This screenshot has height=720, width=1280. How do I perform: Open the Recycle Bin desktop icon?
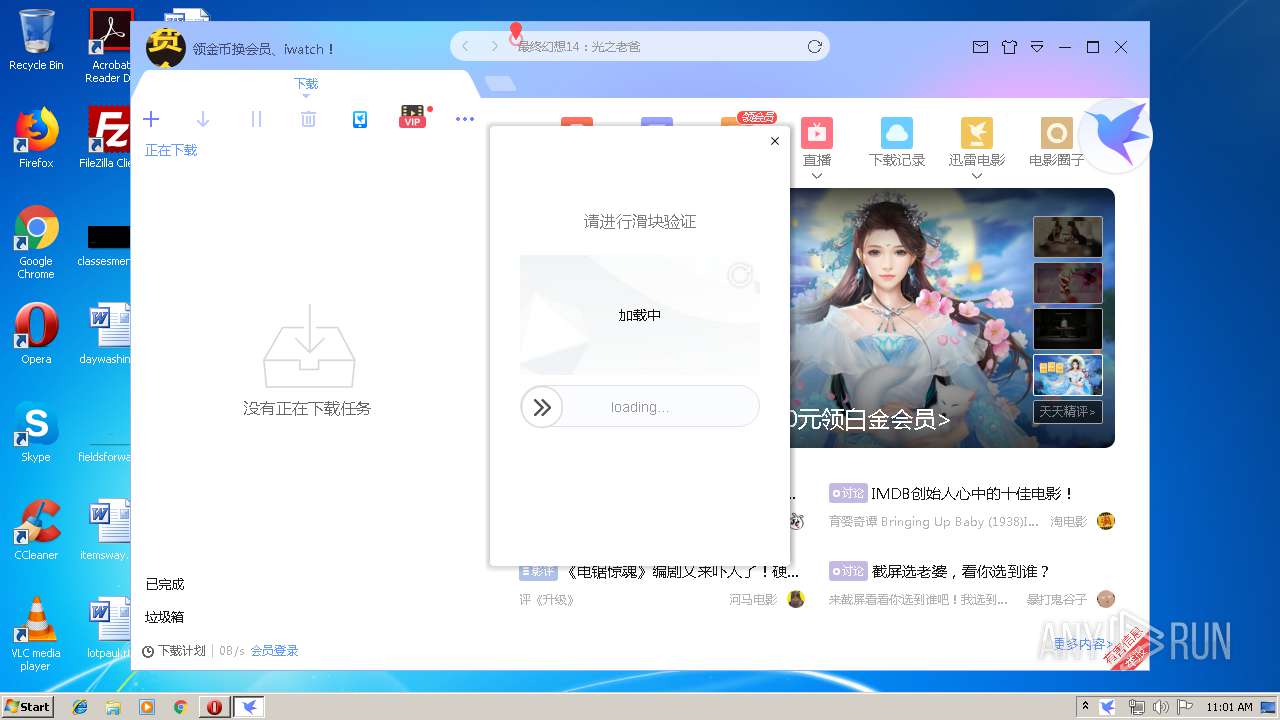(x=36, y=40)
